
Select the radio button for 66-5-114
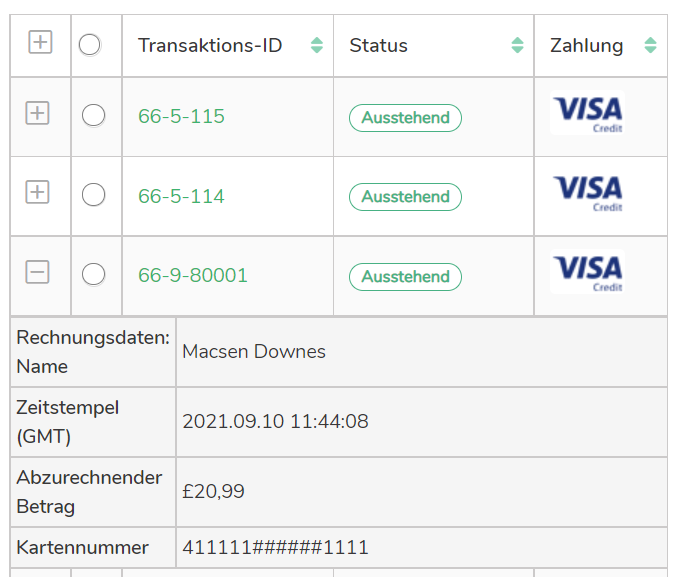point(93,194)
